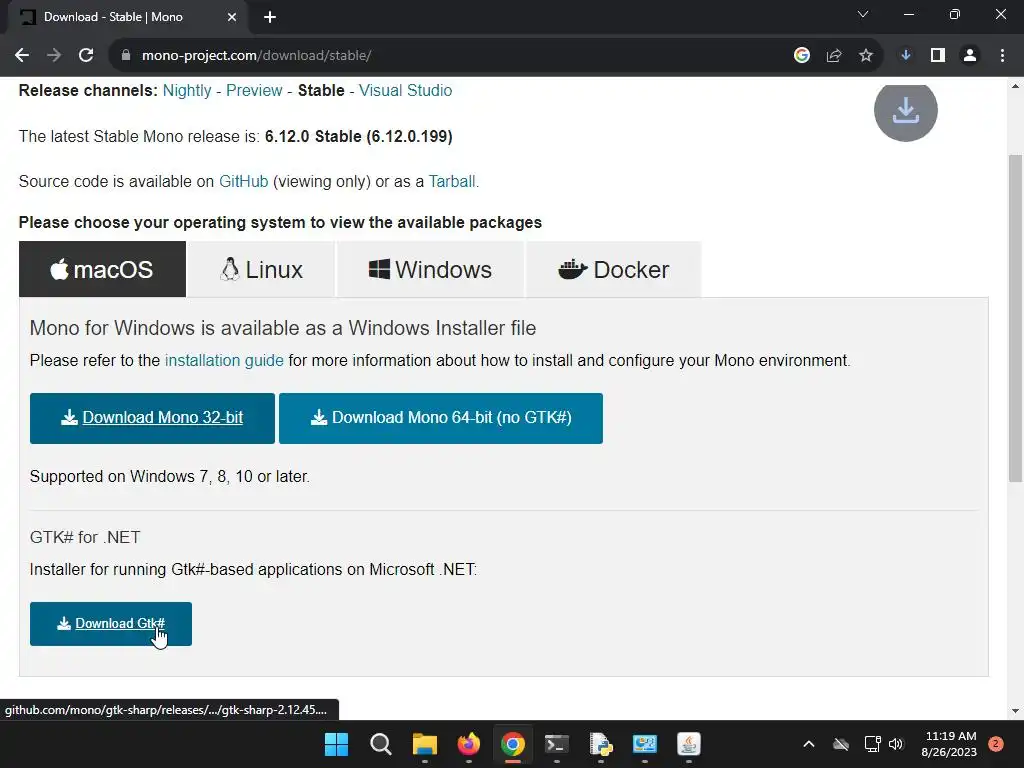Open taskbar Search
Screen dimensions: 1024x768
pyautogui.click(x=381, y=744)
